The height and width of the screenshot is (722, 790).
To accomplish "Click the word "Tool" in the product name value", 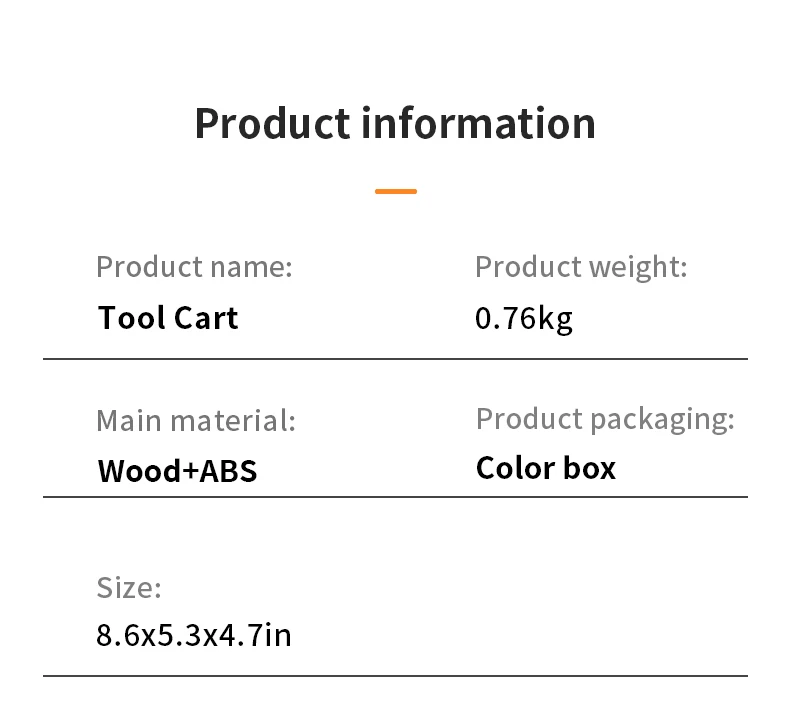I will coord(130,318).
